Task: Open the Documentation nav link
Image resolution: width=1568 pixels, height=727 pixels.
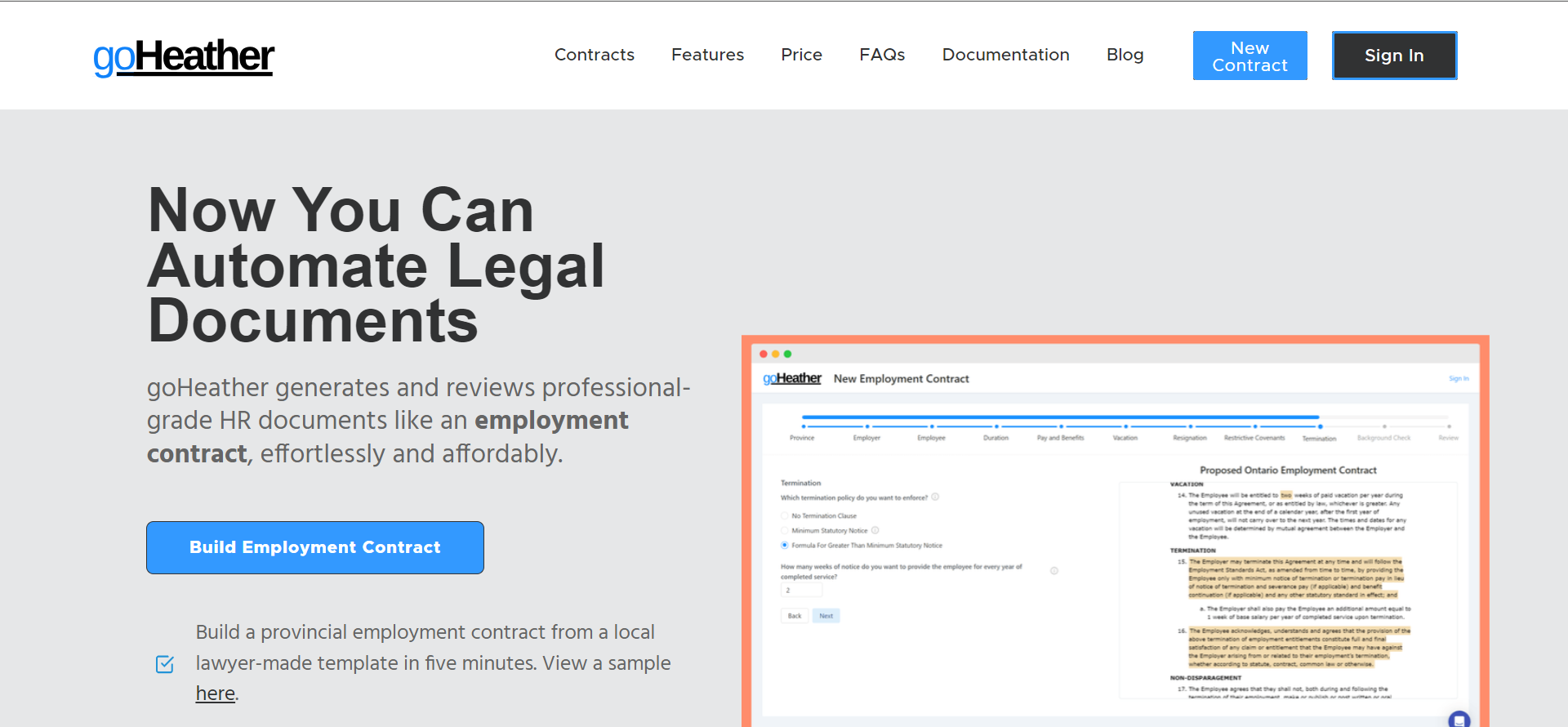Action: click(1005, 55)
